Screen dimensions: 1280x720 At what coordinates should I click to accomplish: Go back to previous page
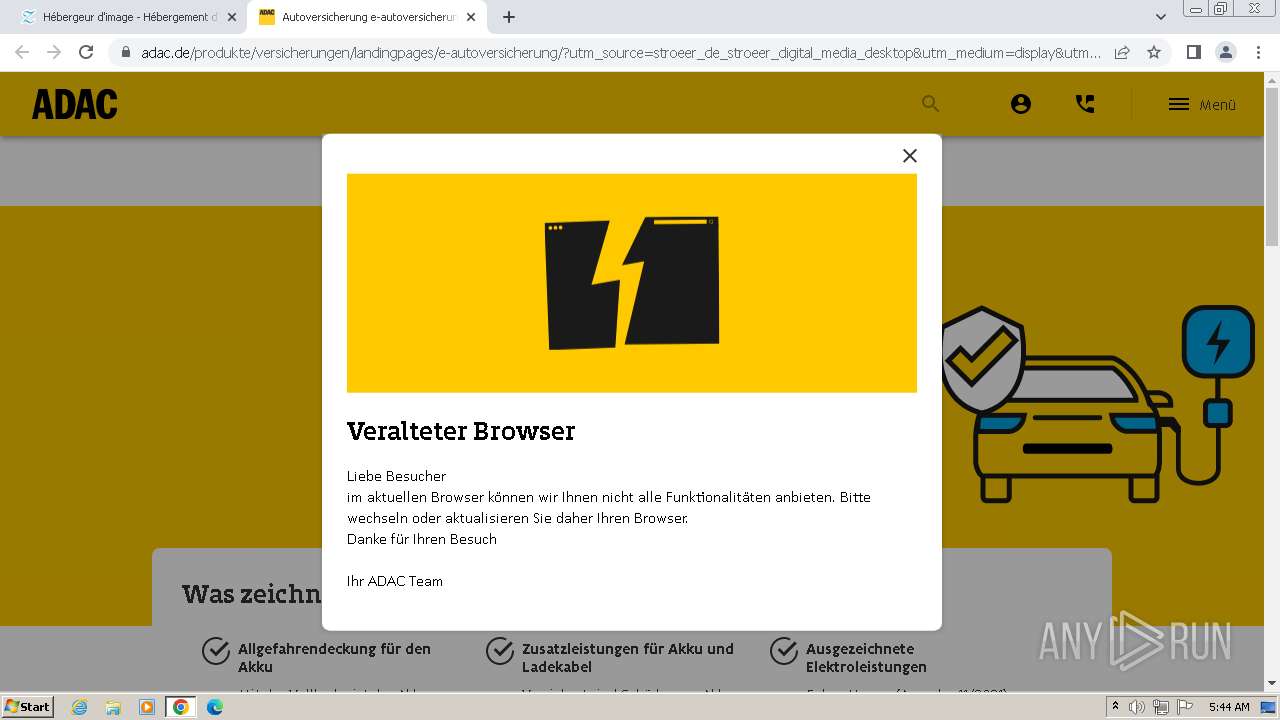(22, 52)
